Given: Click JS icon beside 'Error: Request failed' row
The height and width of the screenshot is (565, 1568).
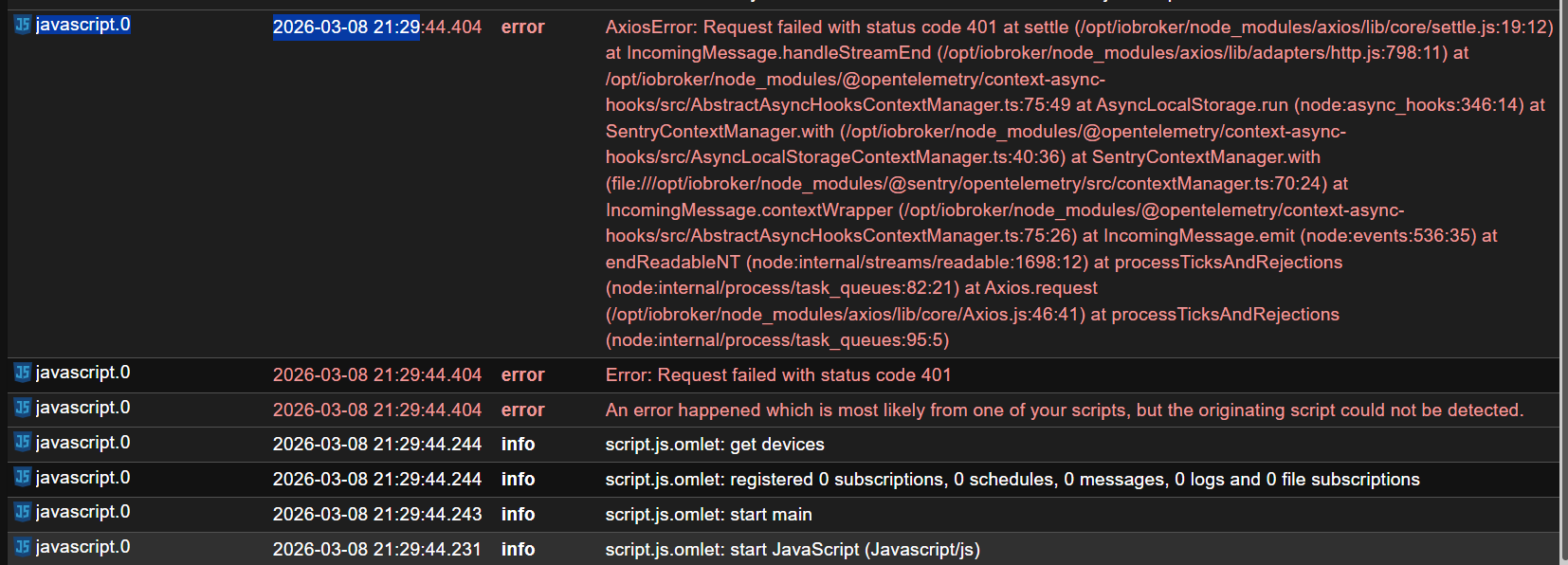Looking at the screenshot, I should click(x=23, y=373).
